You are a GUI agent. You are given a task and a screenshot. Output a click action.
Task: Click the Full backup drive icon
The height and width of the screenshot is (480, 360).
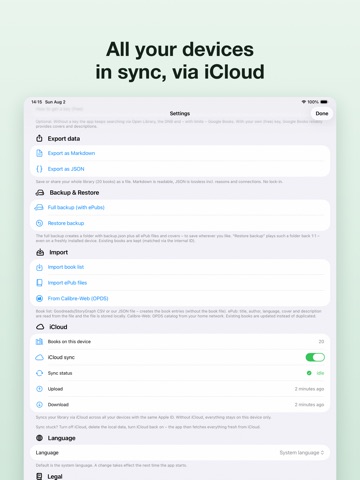(x=39, y=207)
